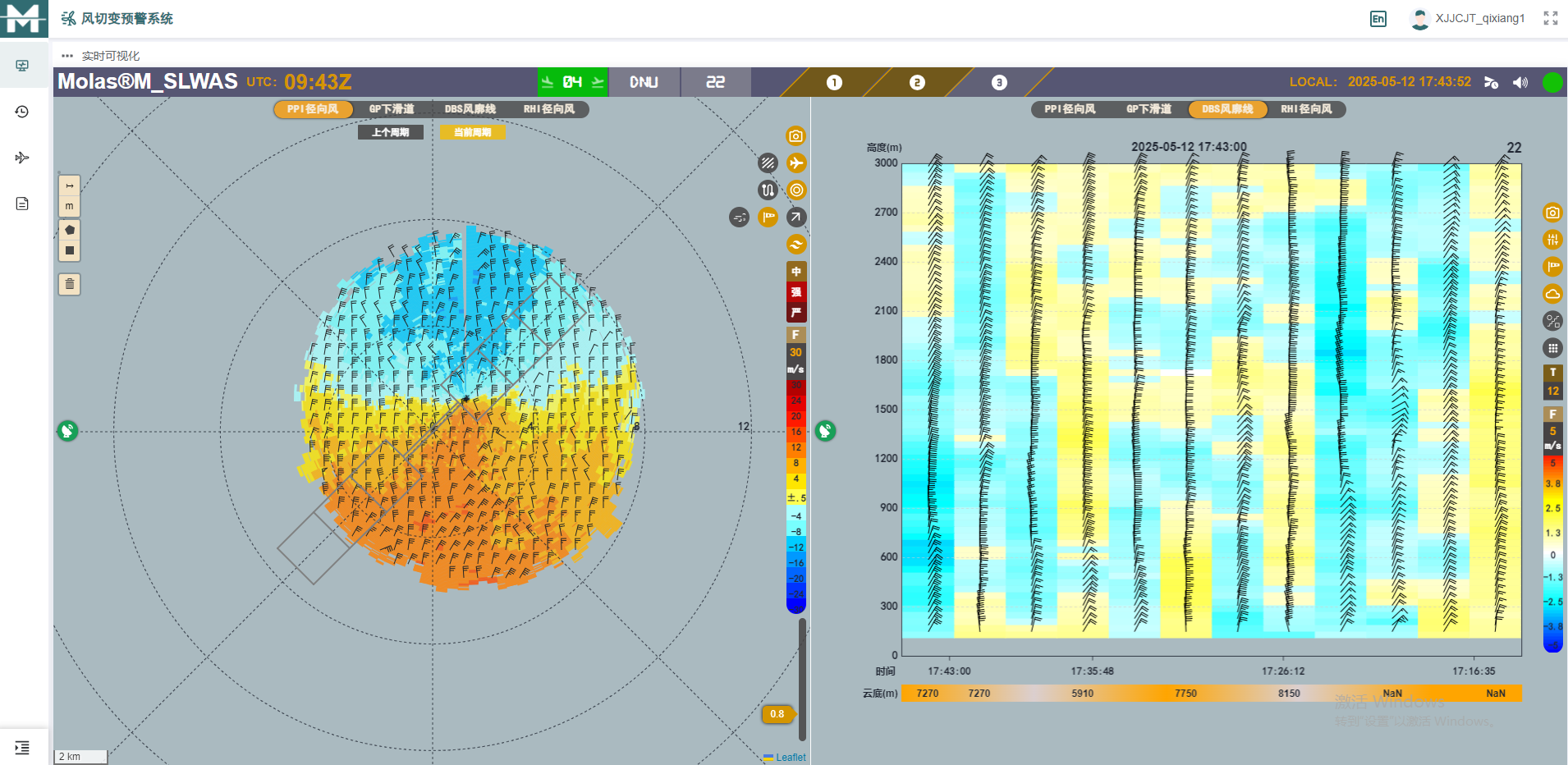Screen dimensions: 1568x765
Task: Open the XJJCJT_qixiang1 user menu
Action: (1467, 18)
